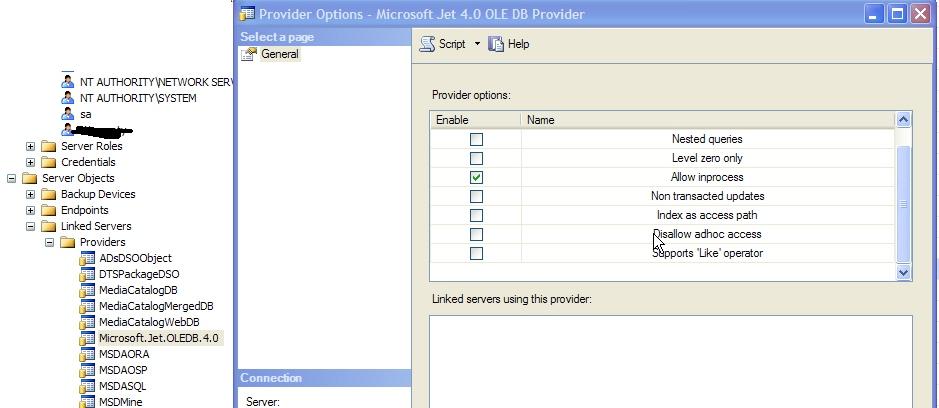
Task: Click the sa login user icon
Action: (68, 114)
